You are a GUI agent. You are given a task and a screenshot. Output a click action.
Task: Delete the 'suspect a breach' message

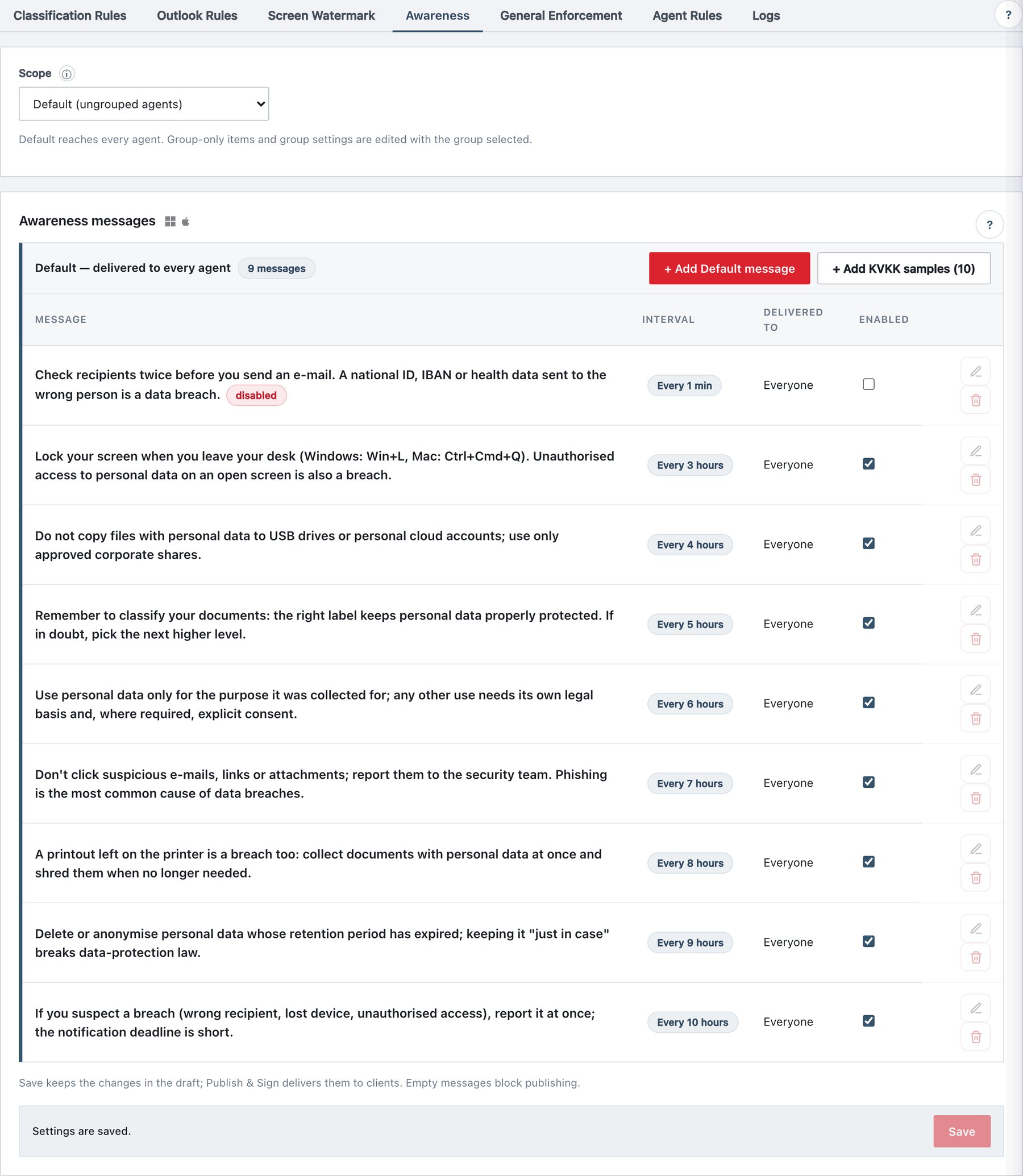[976, 1037]
